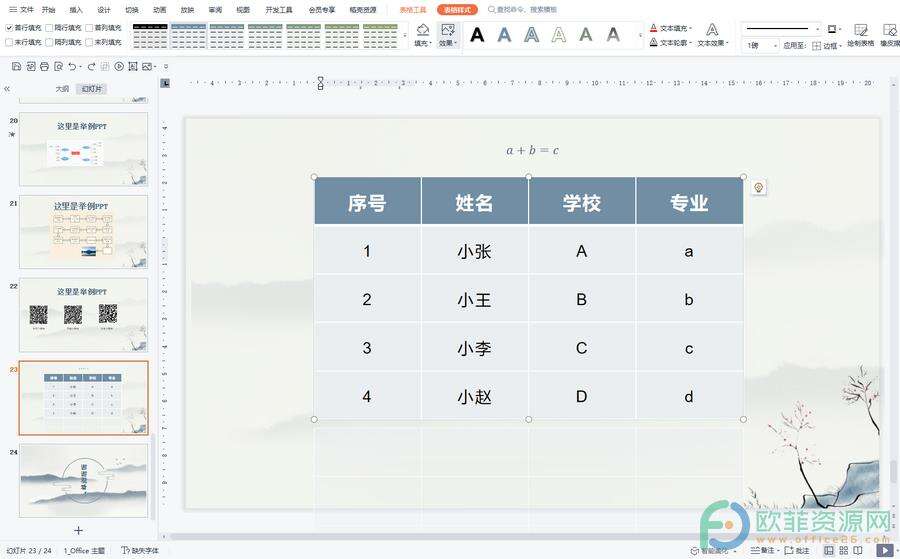Collapse the slide panel with double chevron
The height and width of the screenshot is (559, 900).
click(x=7, y=89)
